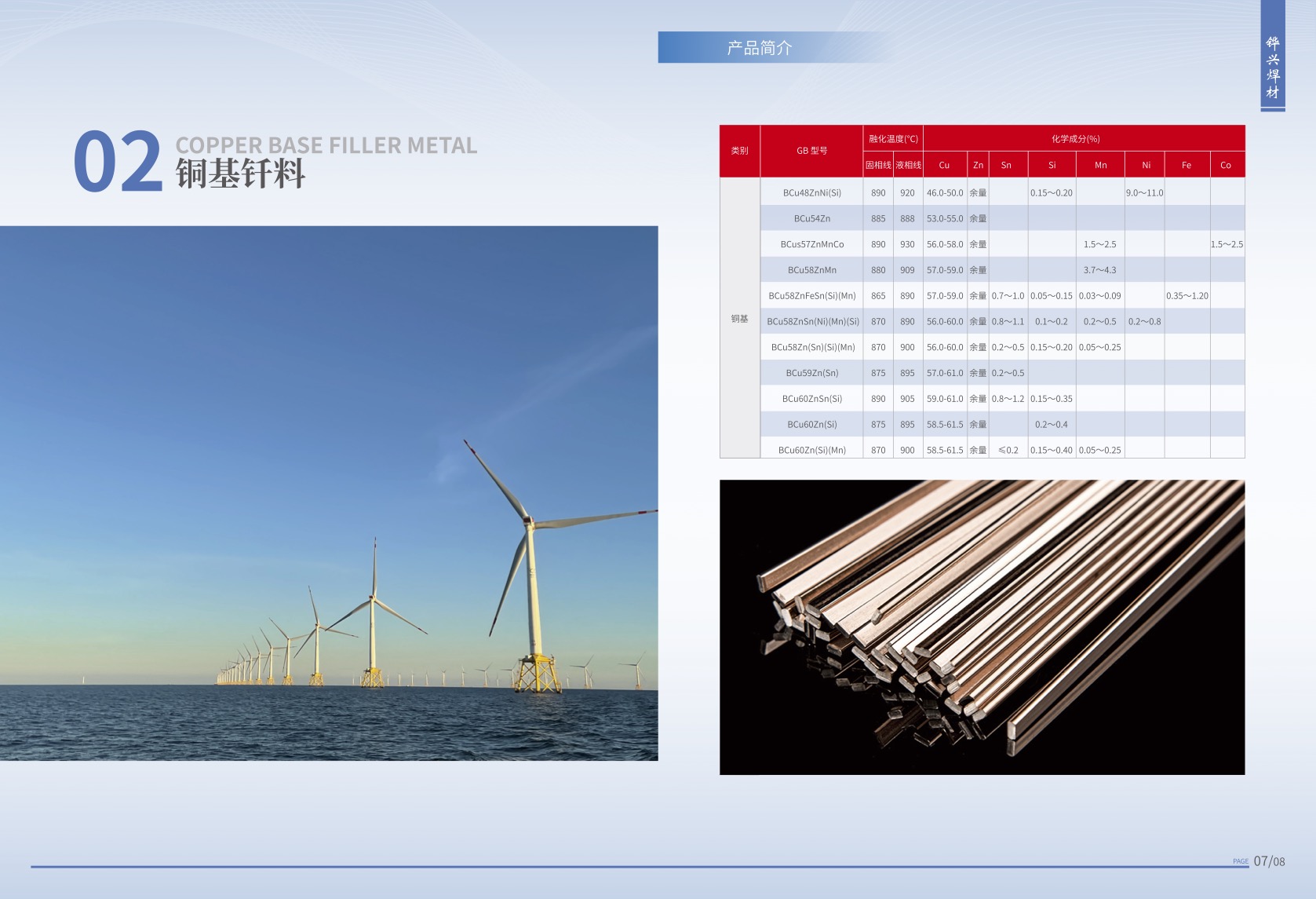
Task: Open the copper brazing rods photo
Action: (982, 627)
